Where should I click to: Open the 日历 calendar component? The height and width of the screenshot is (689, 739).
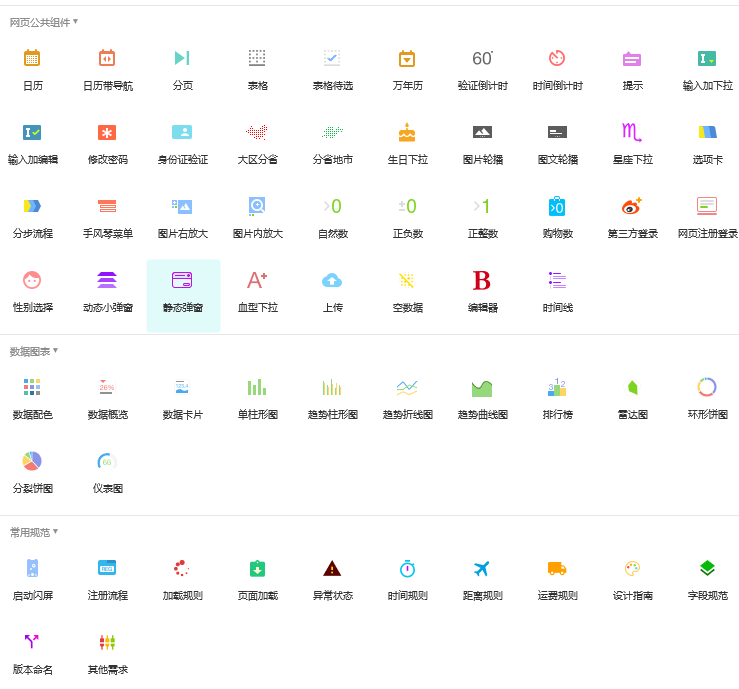[x=32, y=58]
